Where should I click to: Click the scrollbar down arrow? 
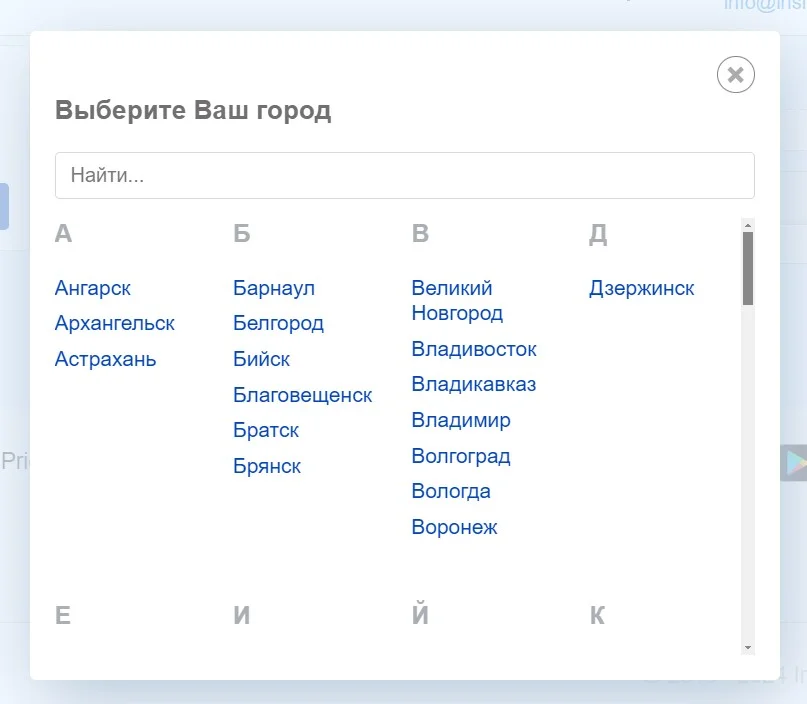(x=748, y=647)
